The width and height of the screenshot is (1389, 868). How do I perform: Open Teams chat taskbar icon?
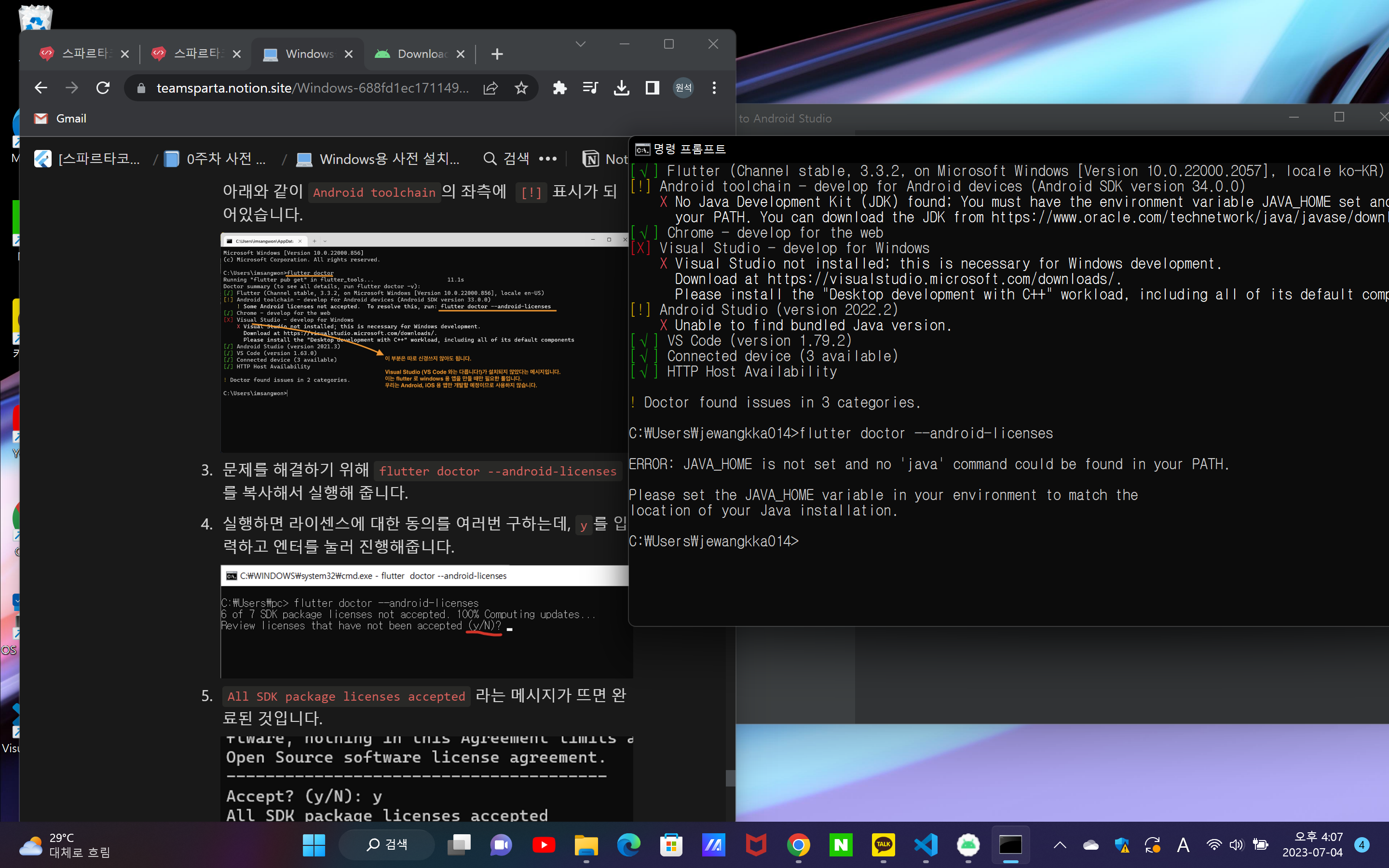point(501,845)
